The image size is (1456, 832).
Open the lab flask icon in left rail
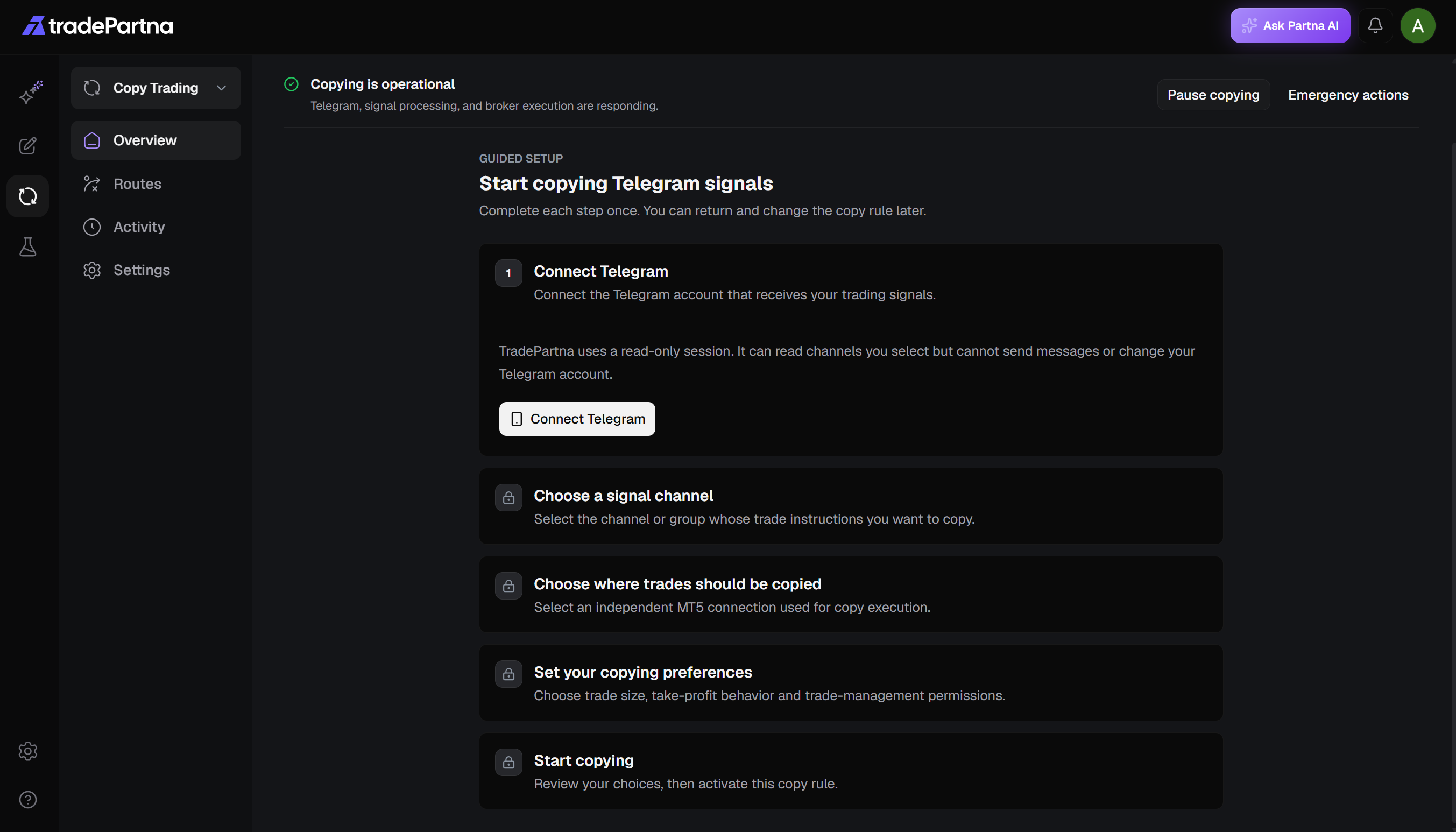tap(28, 247)
